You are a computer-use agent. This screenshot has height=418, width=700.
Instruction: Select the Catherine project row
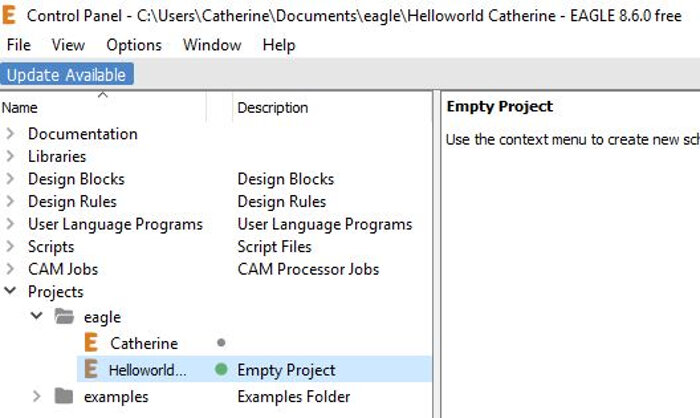(x=144, y=343)
